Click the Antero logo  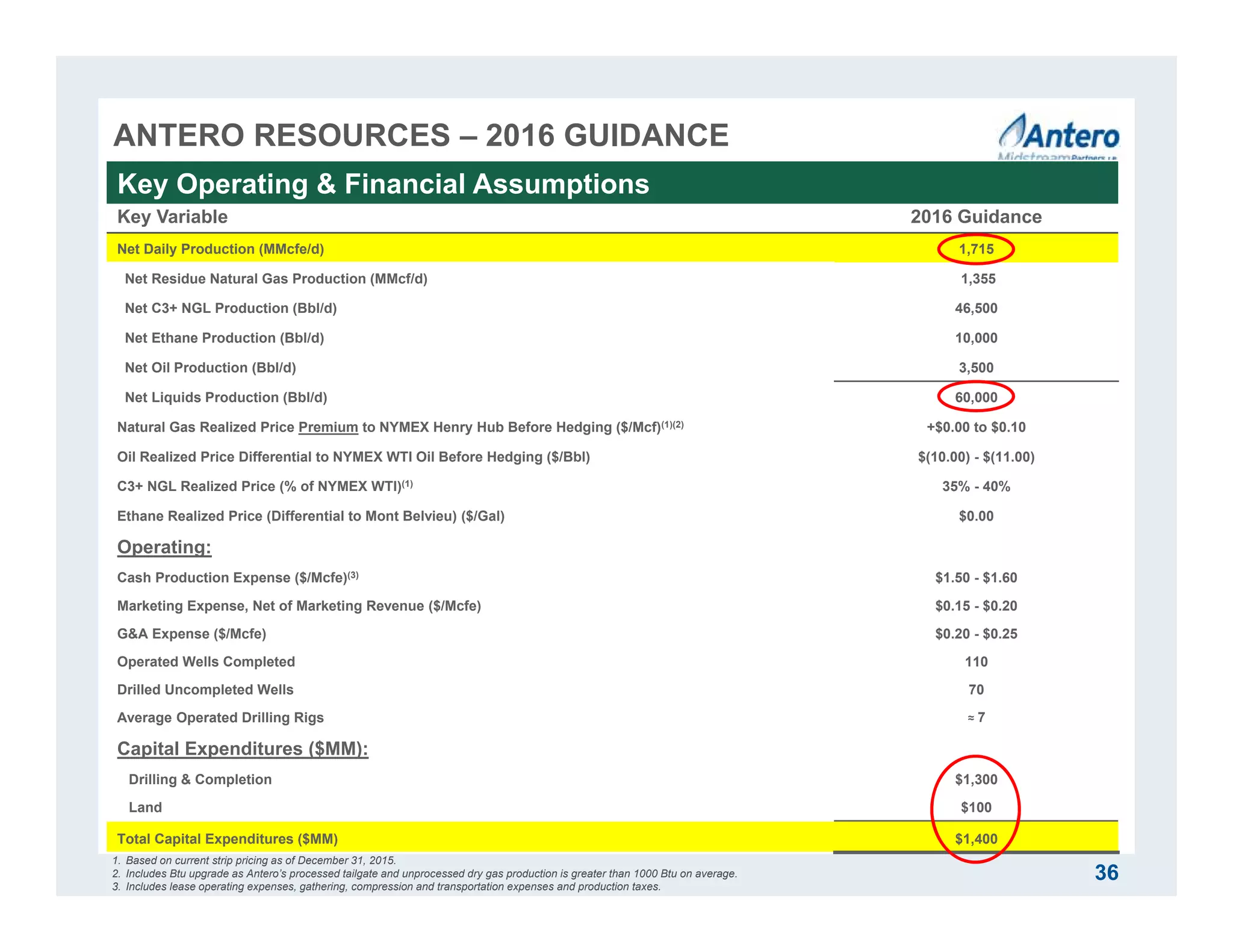pos(1059,137)
